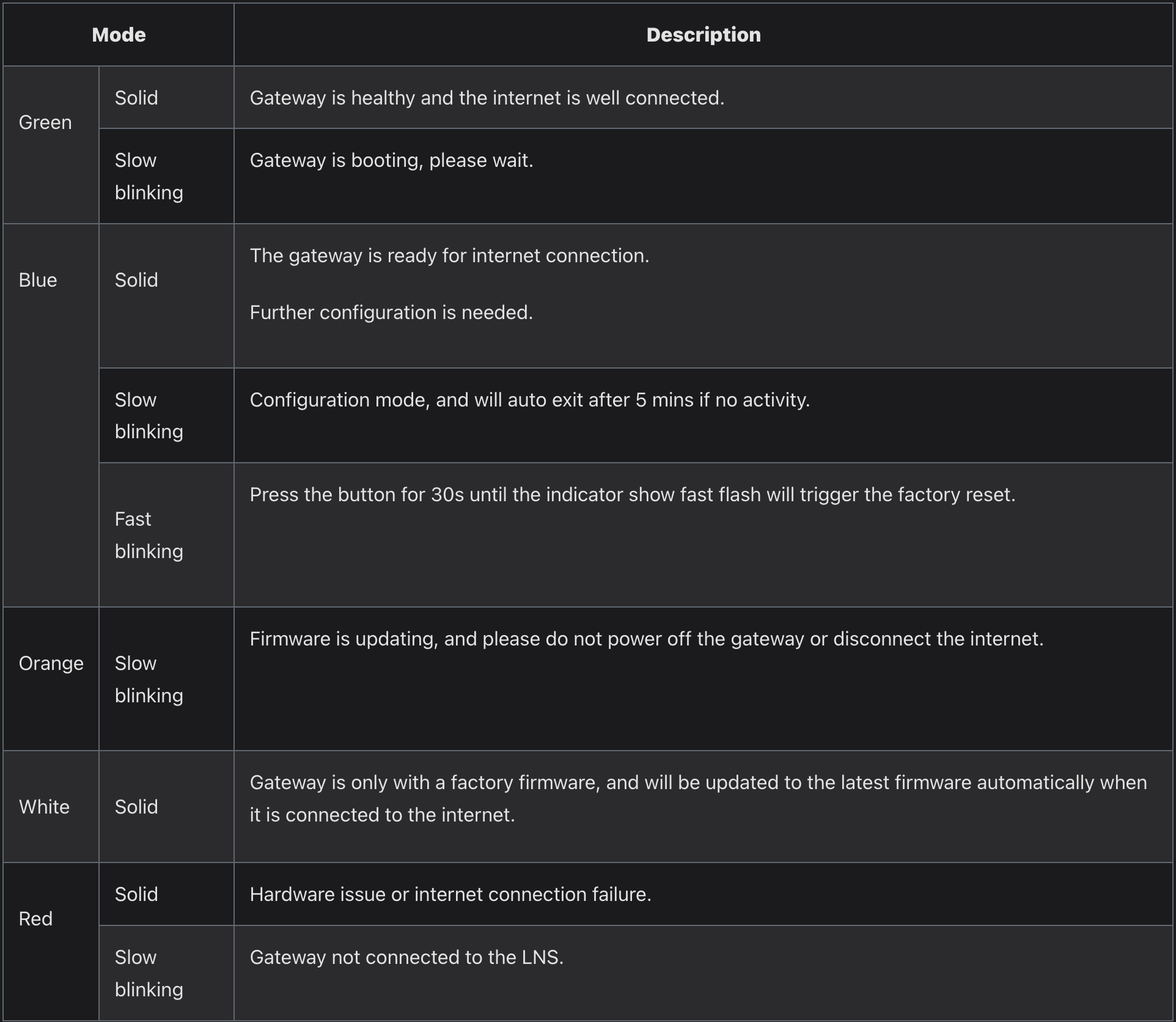Select the Green color cell
The image size is (1176, 1022).
(51, 145)
